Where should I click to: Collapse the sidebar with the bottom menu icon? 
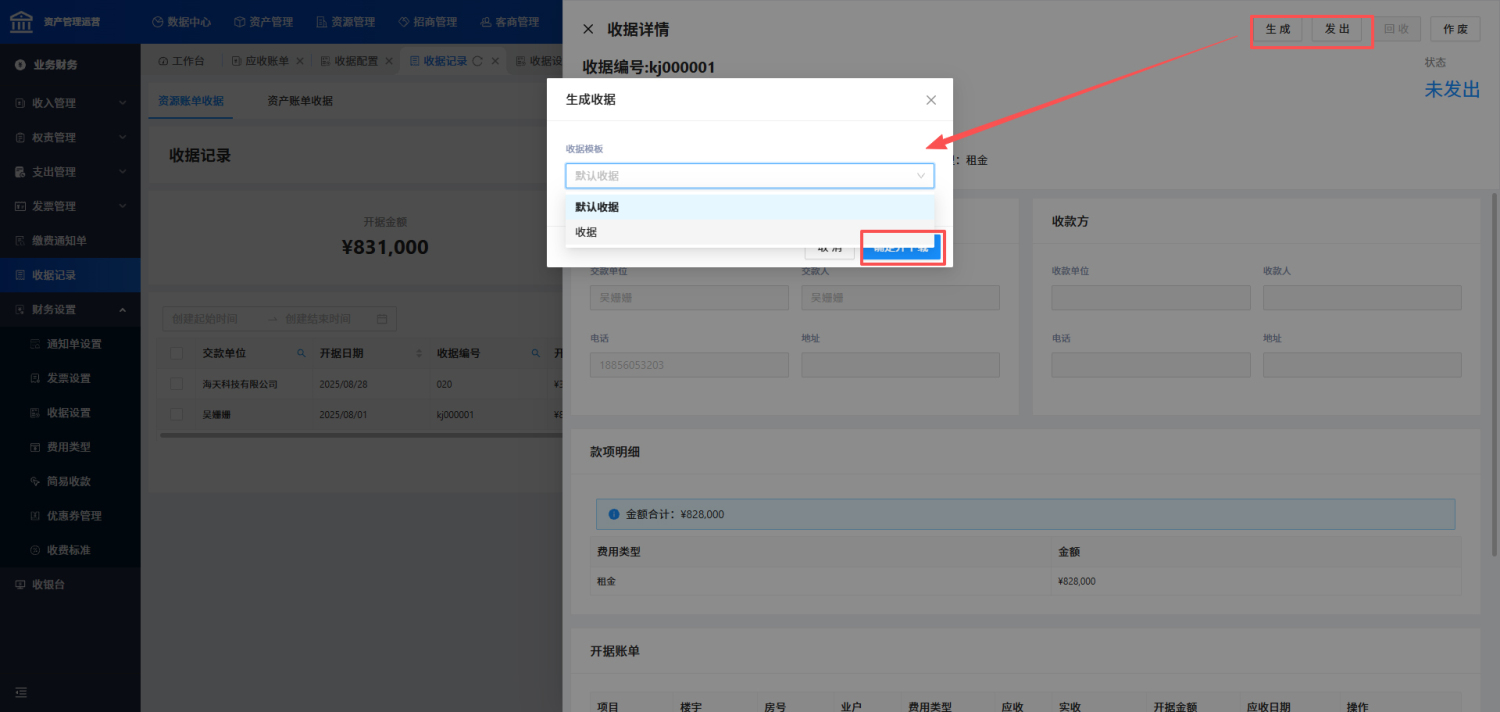21,692
